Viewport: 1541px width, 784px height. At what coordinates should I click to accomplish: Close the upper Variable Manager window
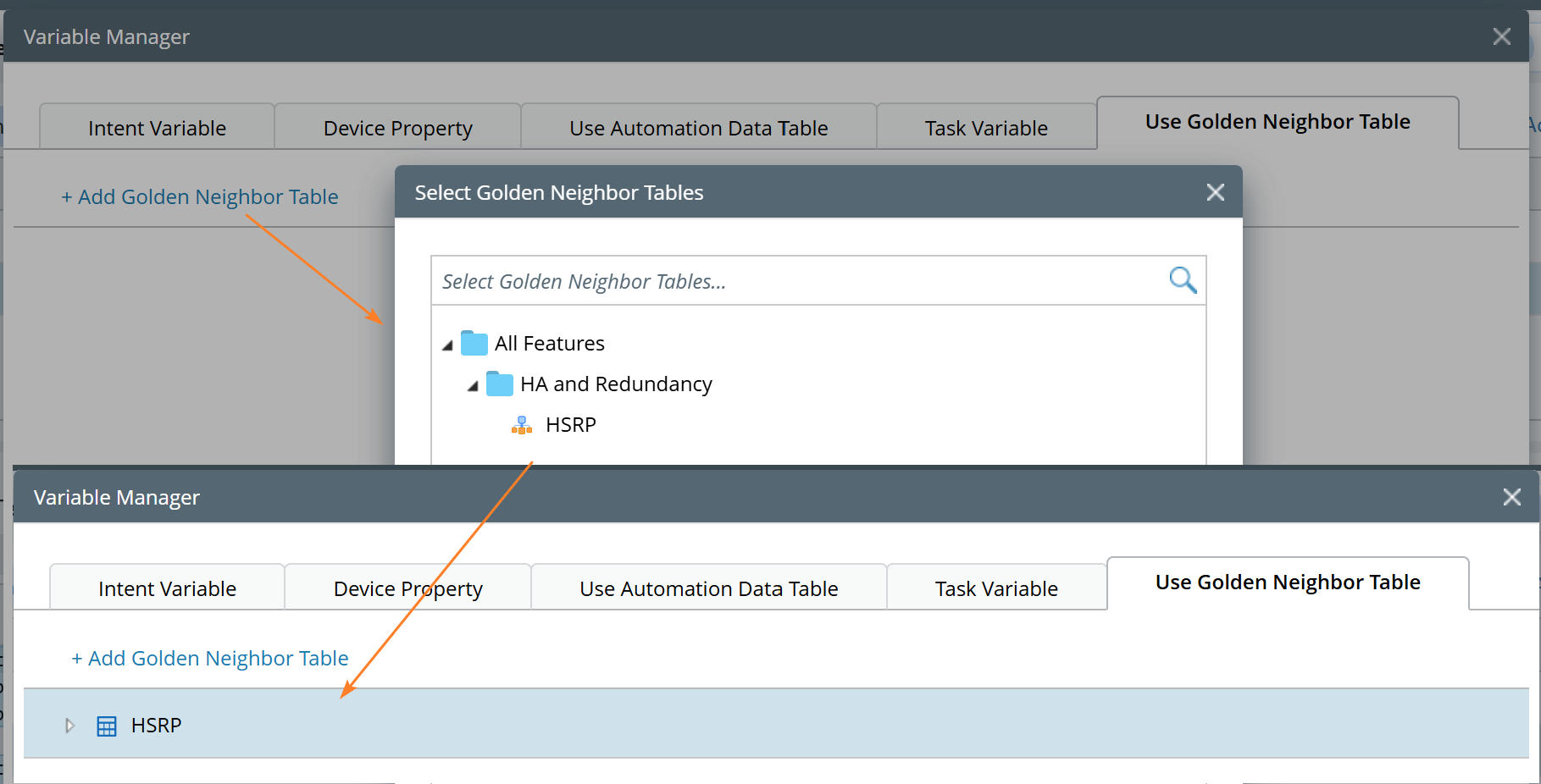point(1502,36)
